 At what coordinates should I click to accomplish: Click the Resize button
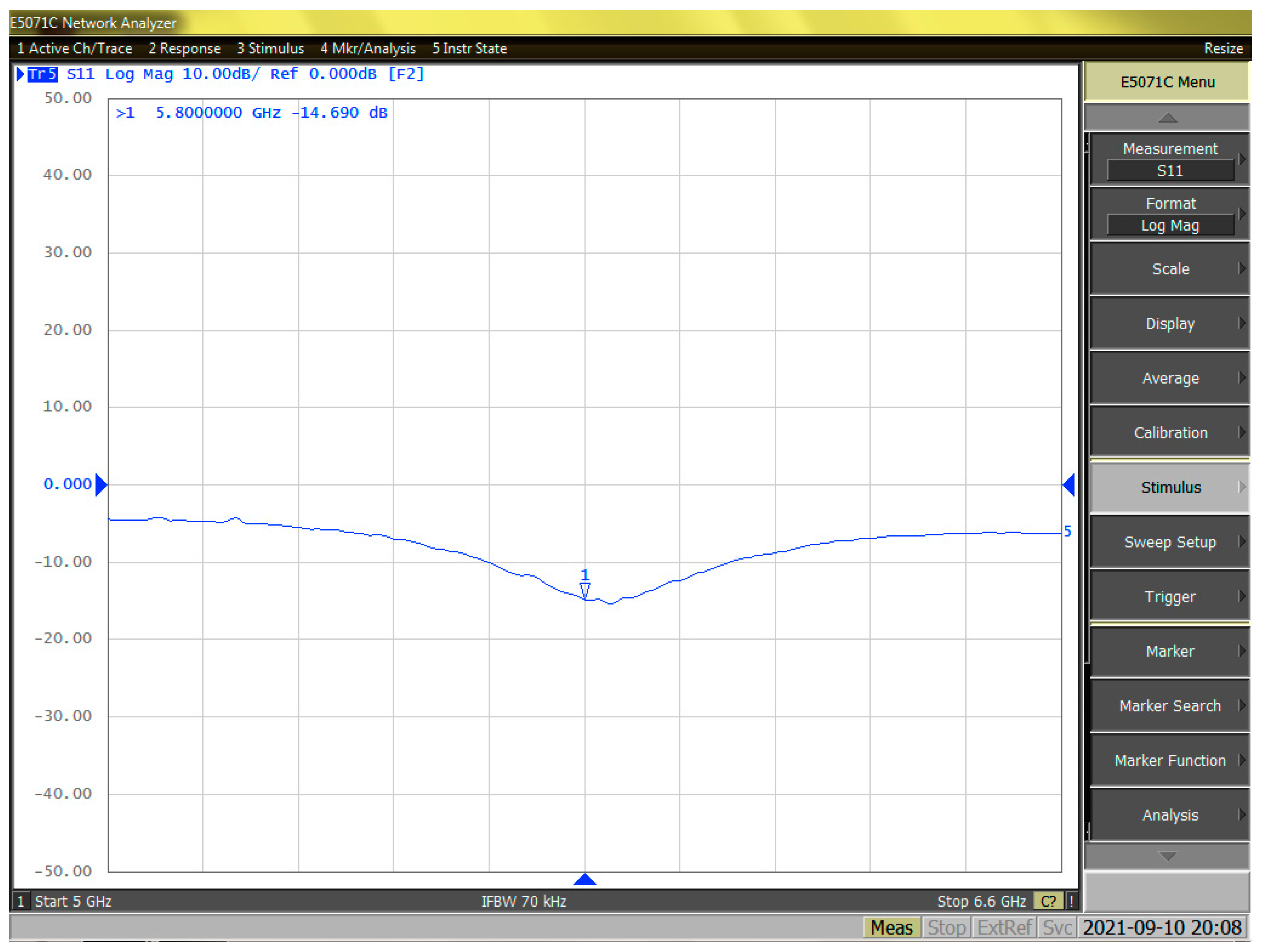tap(1223, 49)
